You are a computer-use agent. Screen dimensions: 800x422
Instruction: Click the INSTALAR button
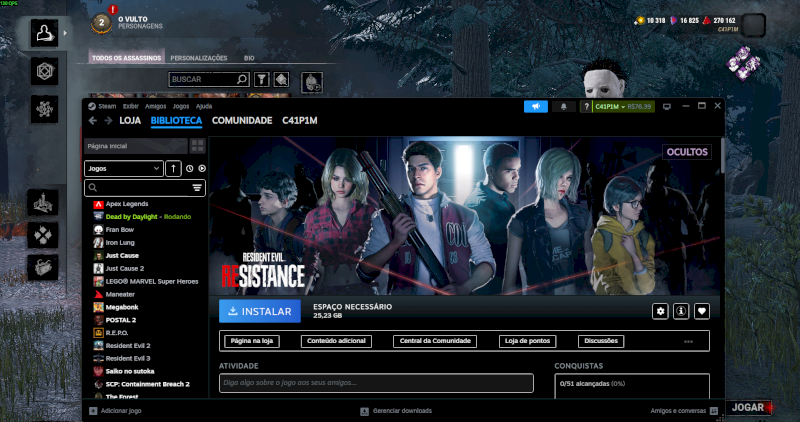(x=260, y=311)
